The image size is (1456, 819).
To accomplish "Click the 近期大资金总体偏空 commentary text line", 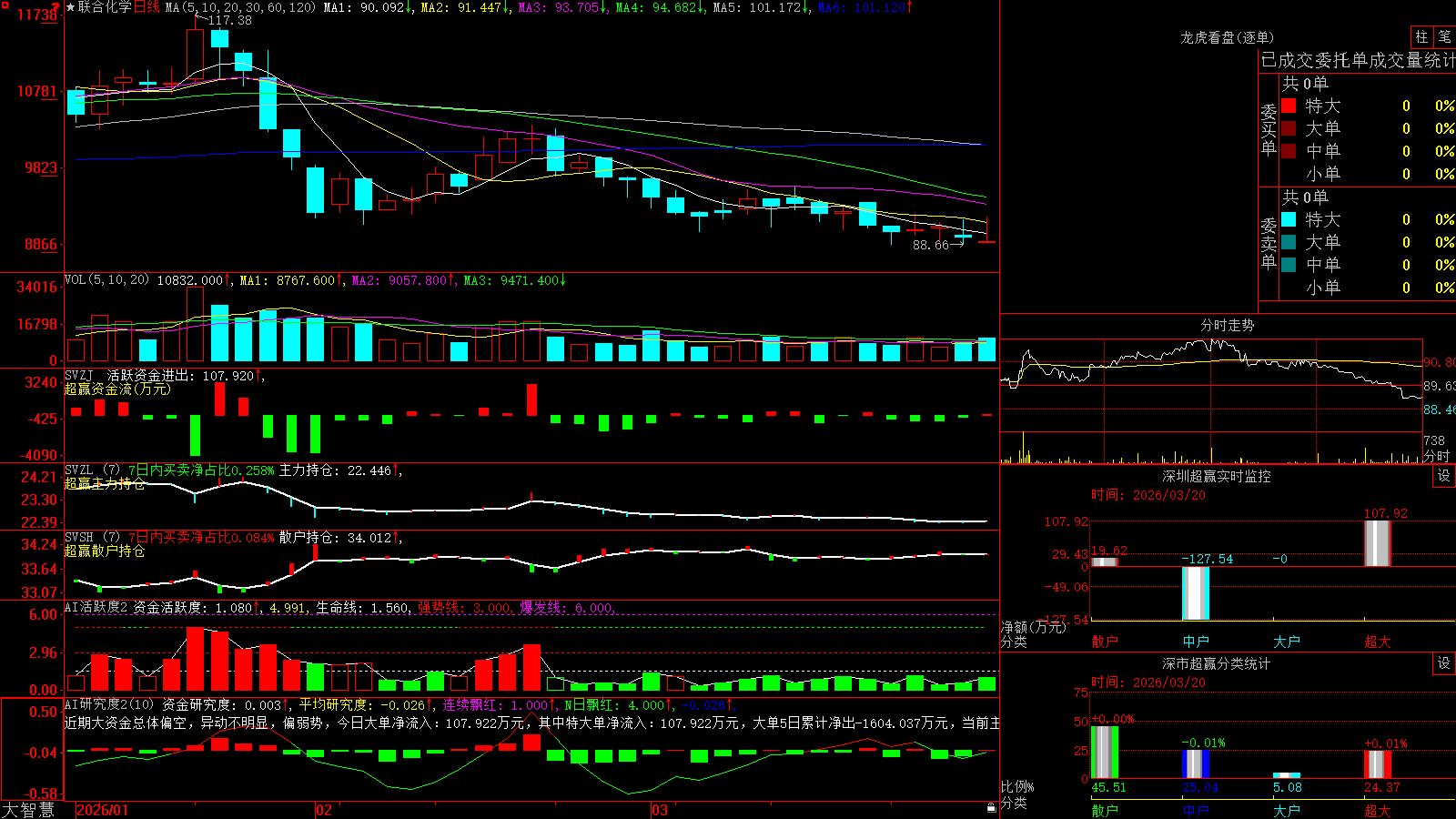I will tap(532, 723).
